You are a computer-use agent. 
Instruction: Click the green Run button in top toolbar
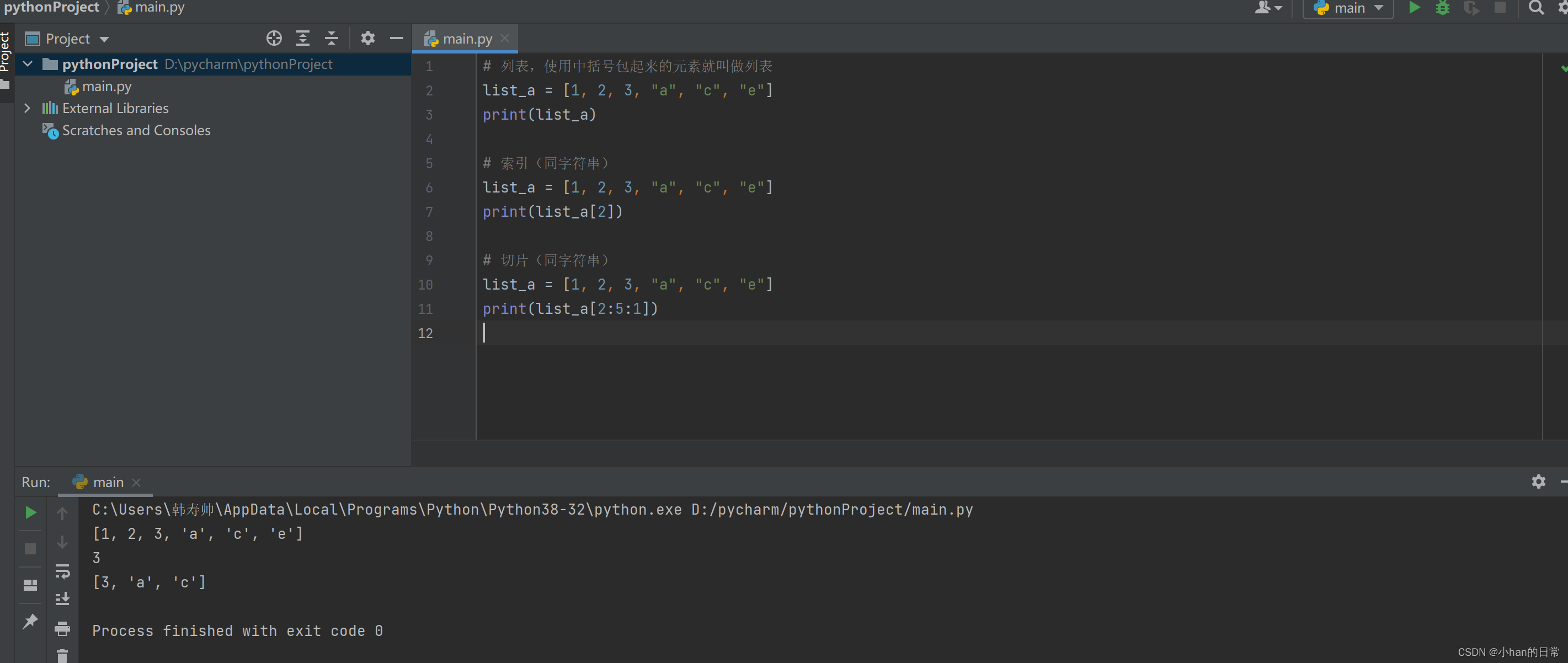point(1414,7)
